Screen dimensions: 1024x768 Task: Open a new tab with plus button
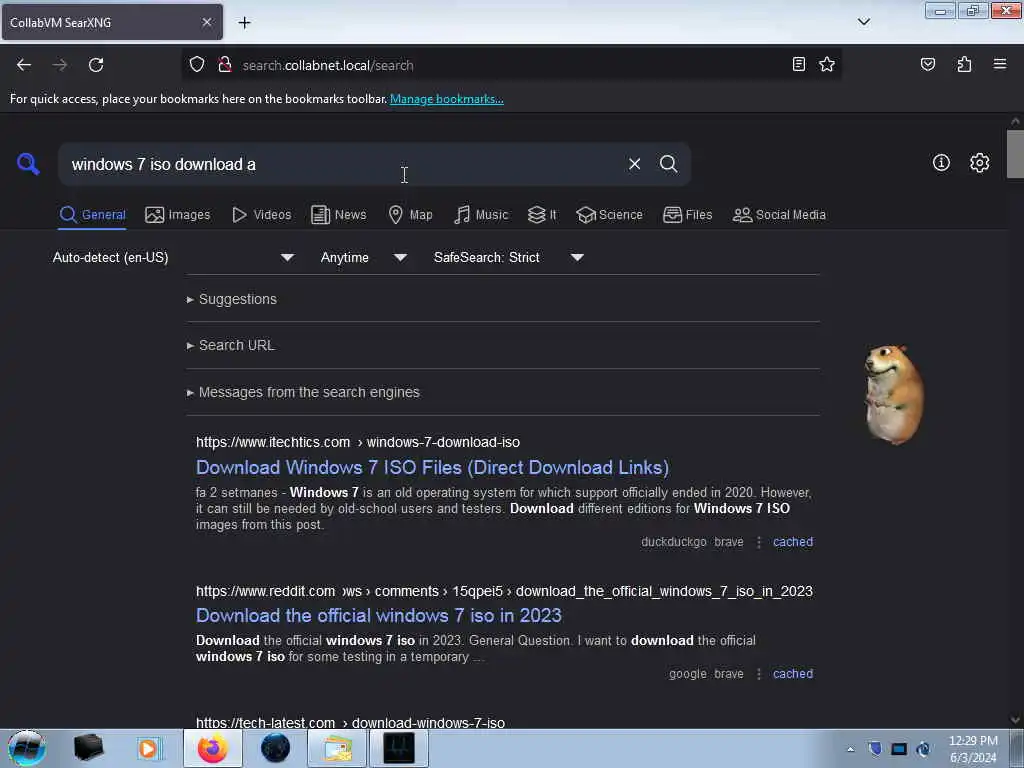(244, 23)
